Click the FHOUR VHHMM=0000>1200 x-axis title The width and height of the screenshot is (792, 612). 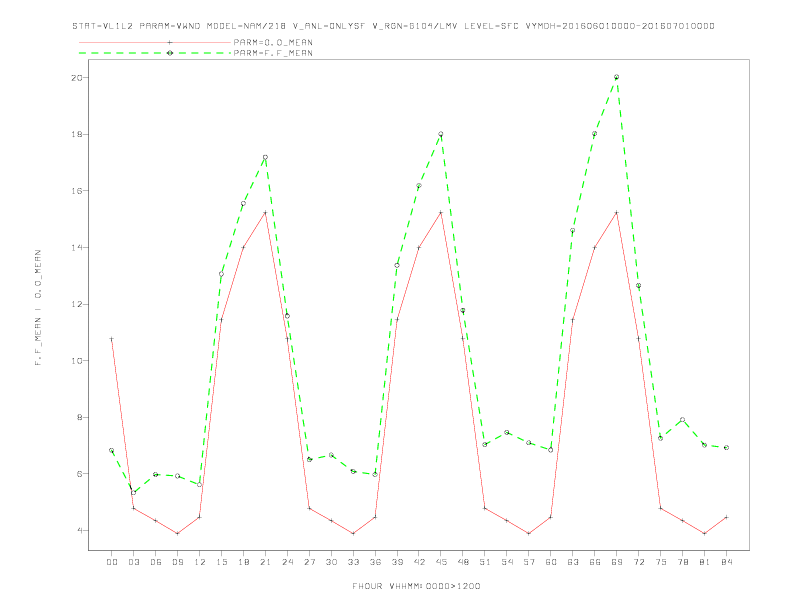[x=416, y=586]
